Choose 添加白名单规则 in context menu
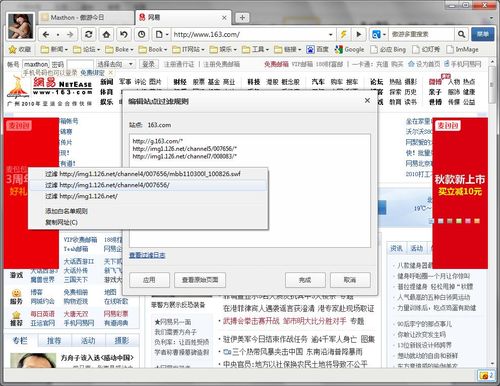500x386 pixels. 148,211
